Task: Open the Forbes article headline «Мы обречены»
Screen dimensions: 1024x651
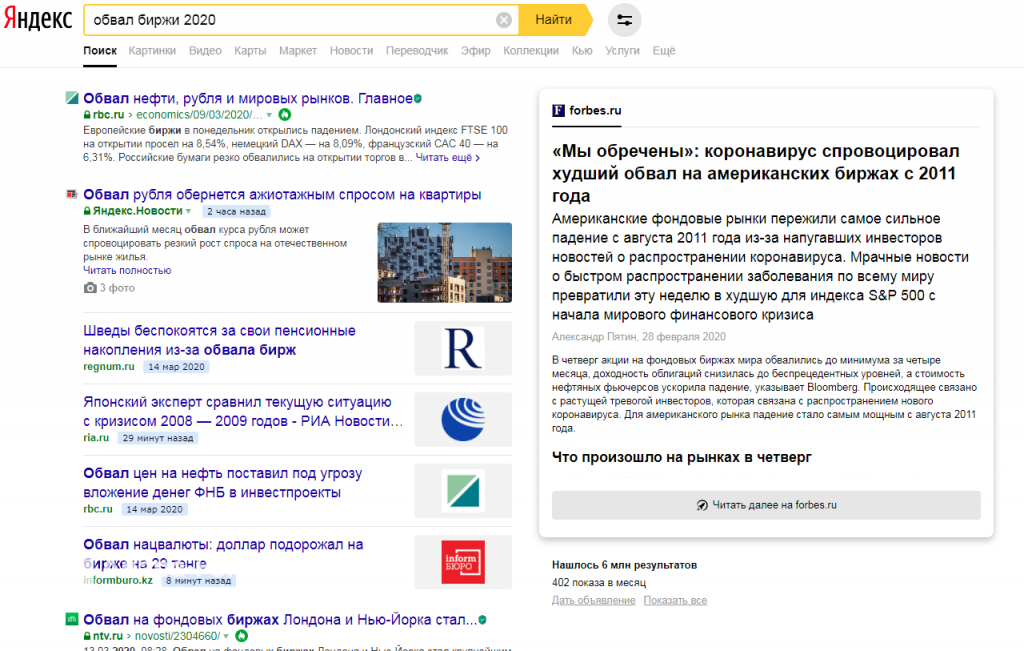Action: tap(755, 173)
